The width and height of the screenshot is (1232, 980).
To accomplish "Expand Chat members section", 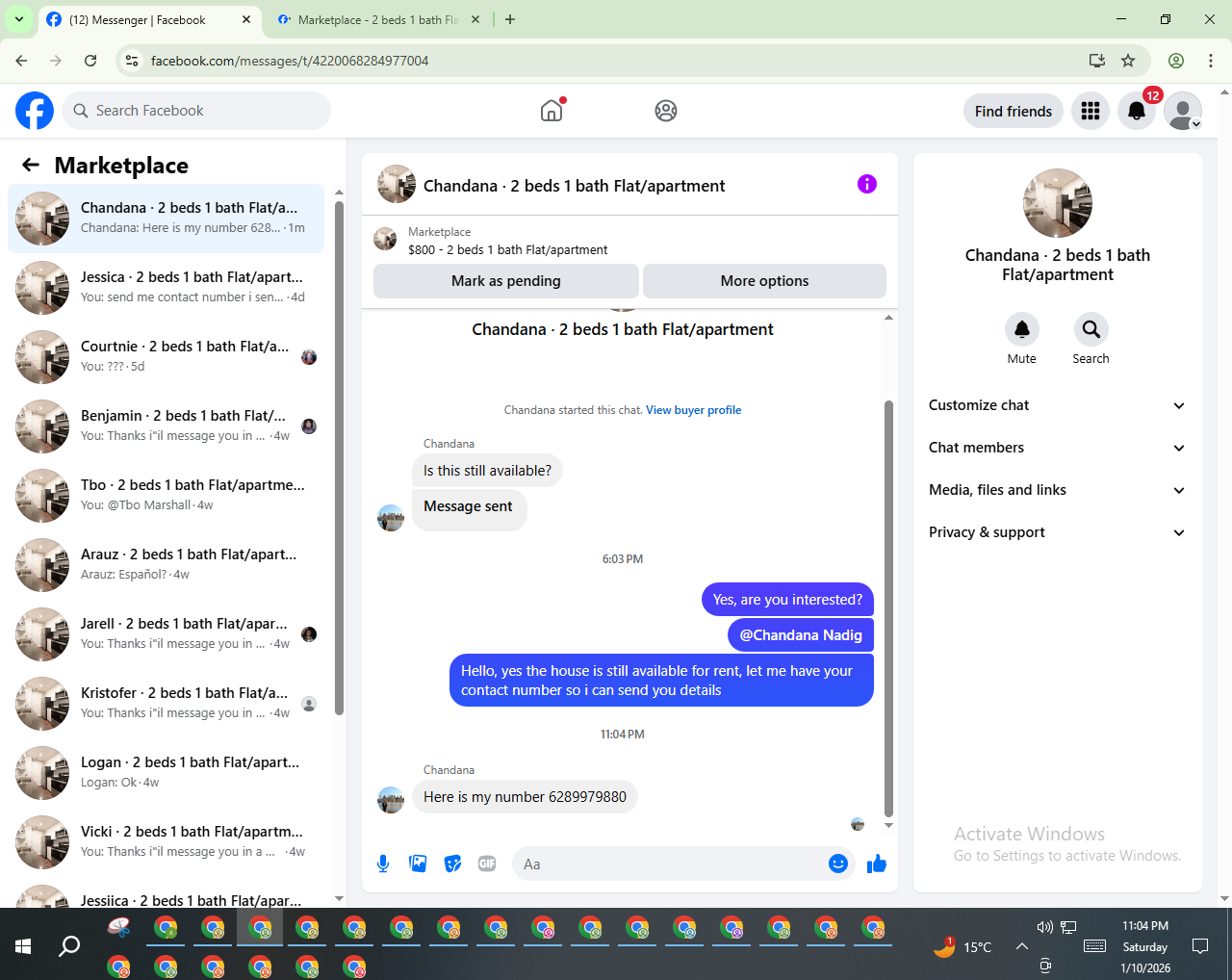I will click(x=1057, y=448).
